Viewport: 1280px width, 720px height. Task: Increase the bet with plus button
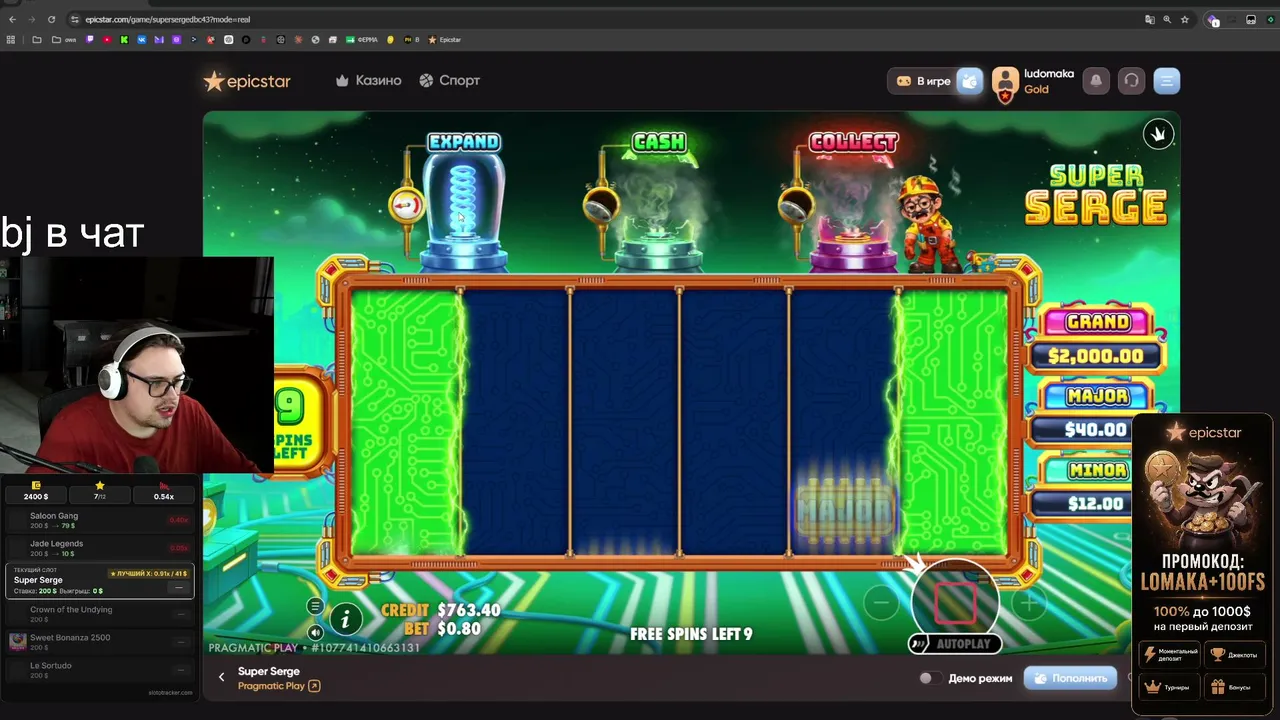(1029, 602)
